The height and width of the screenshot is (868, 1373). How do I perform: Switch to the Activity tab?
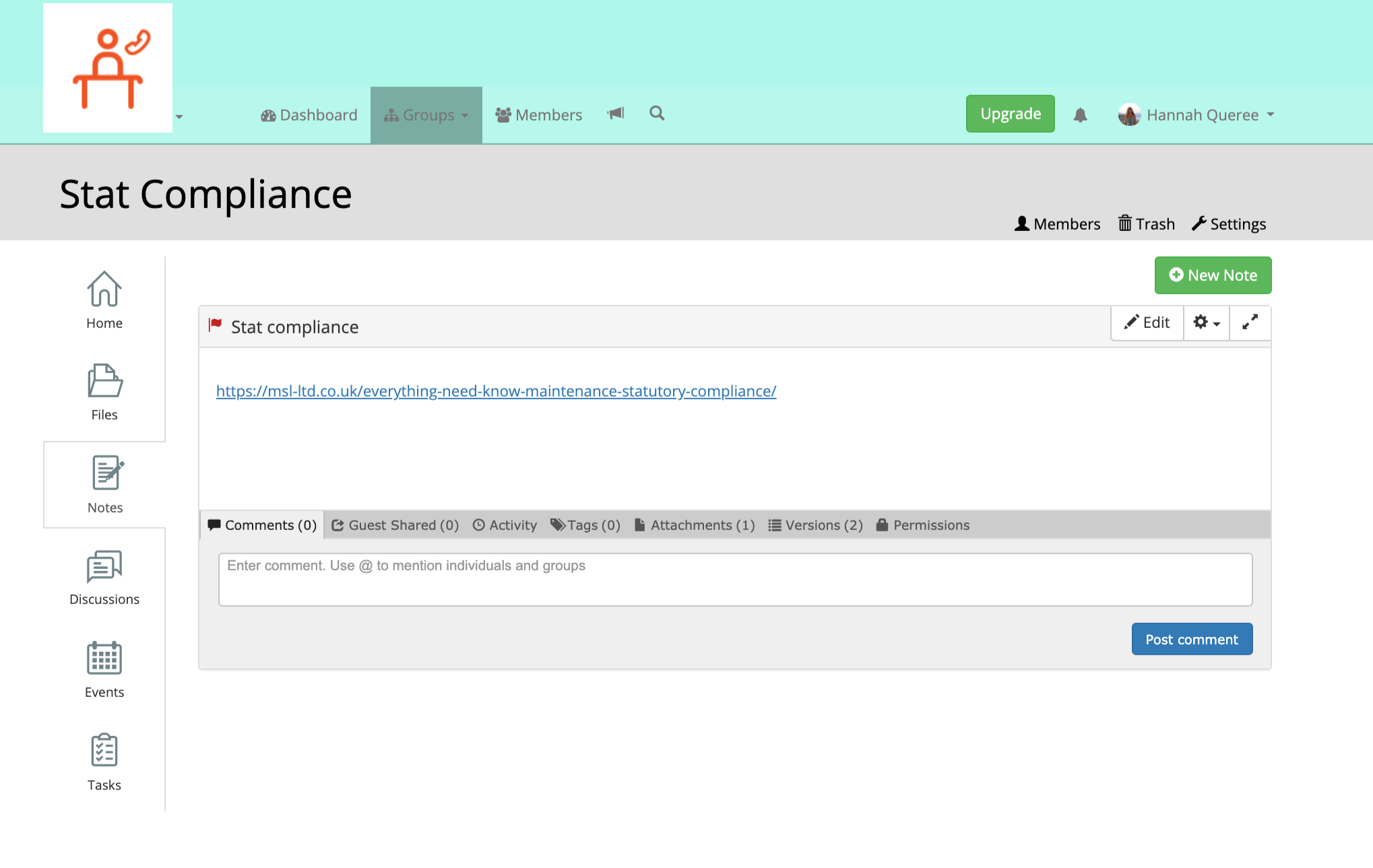click(505, 525)
